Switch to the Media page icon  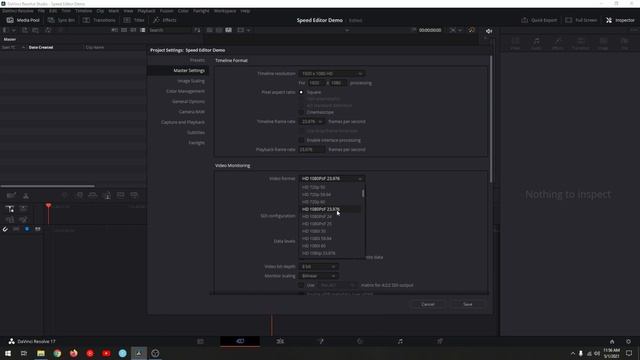(x=200, y=341)
